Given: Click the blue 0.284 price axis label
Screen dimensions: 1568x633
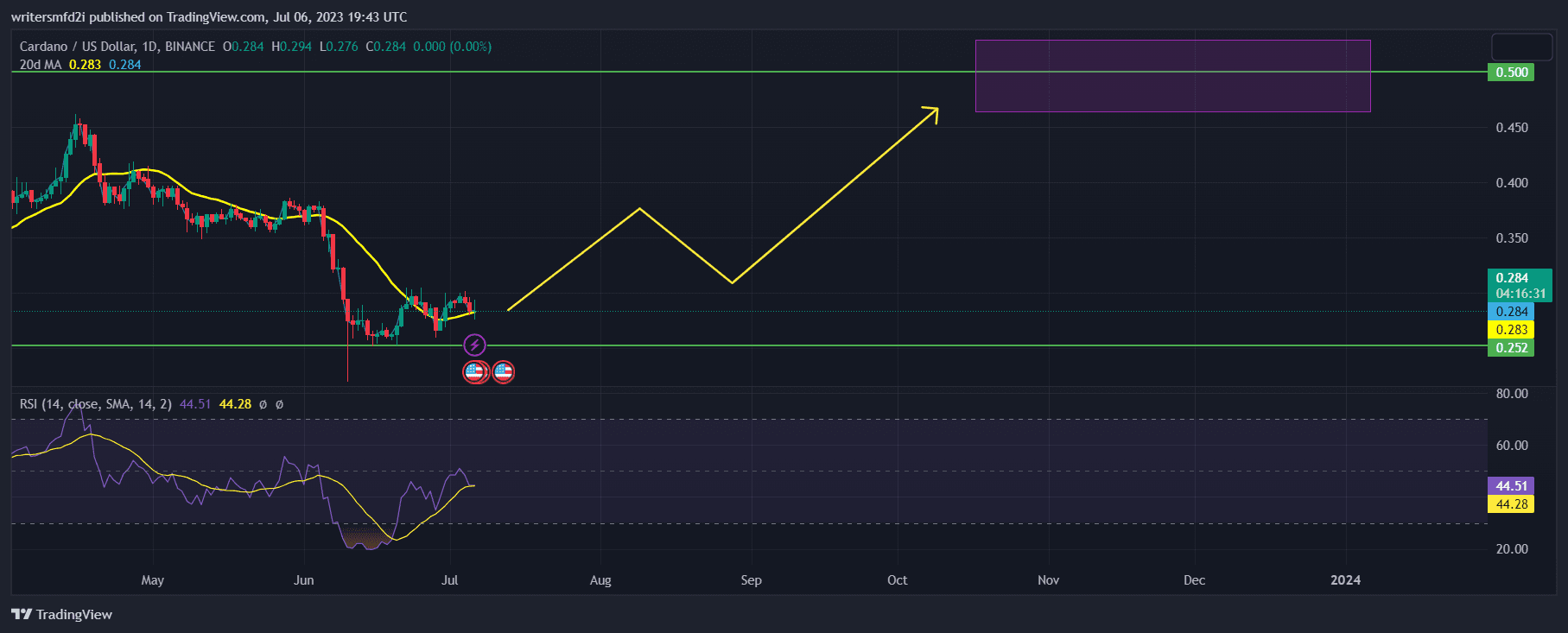Looking at the screenshot, I should 1510,312.
